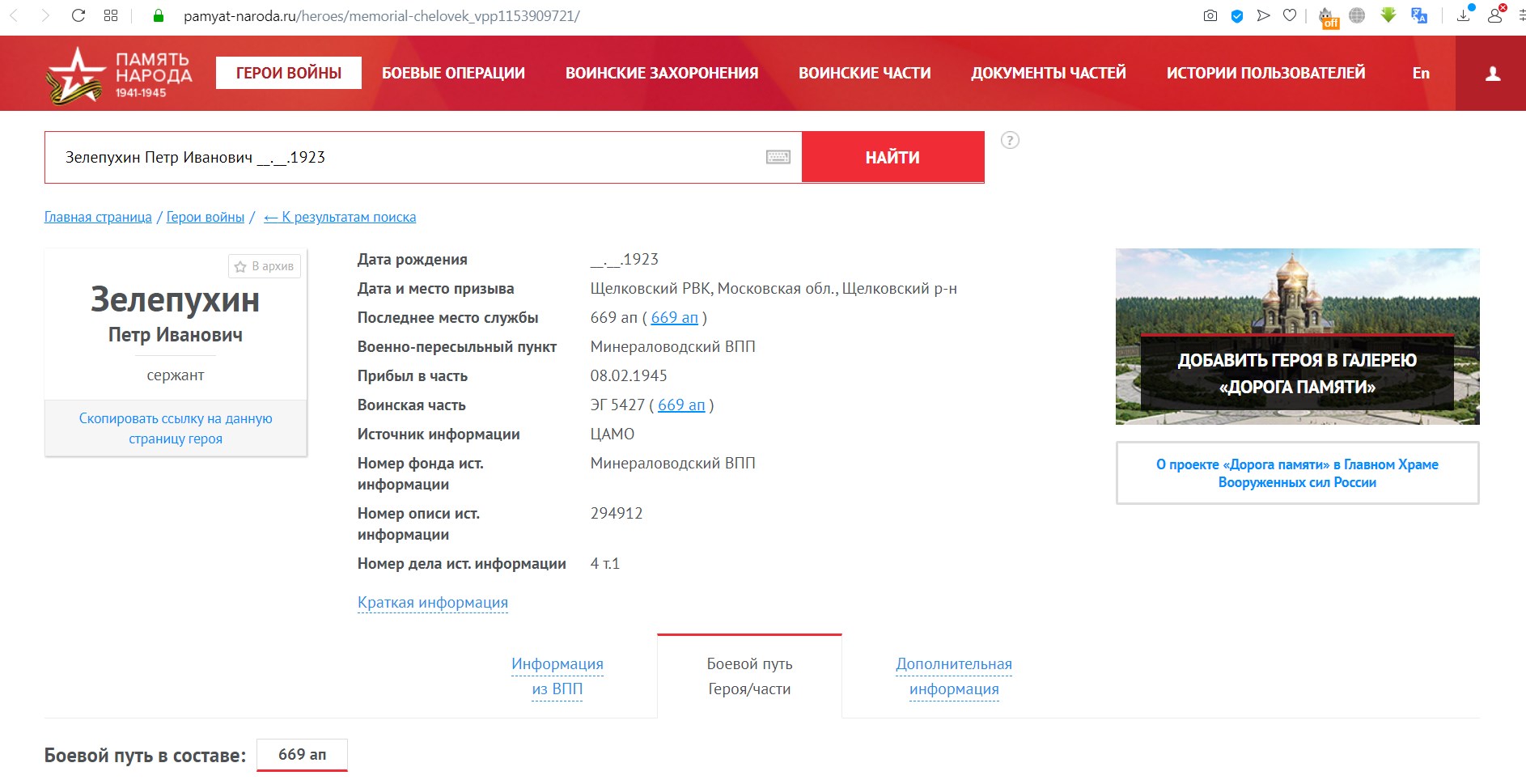Open the 'Истории пользователей' menu item
The width and height of the screenshot is (1526, 784).
[x=1265, y=73]
